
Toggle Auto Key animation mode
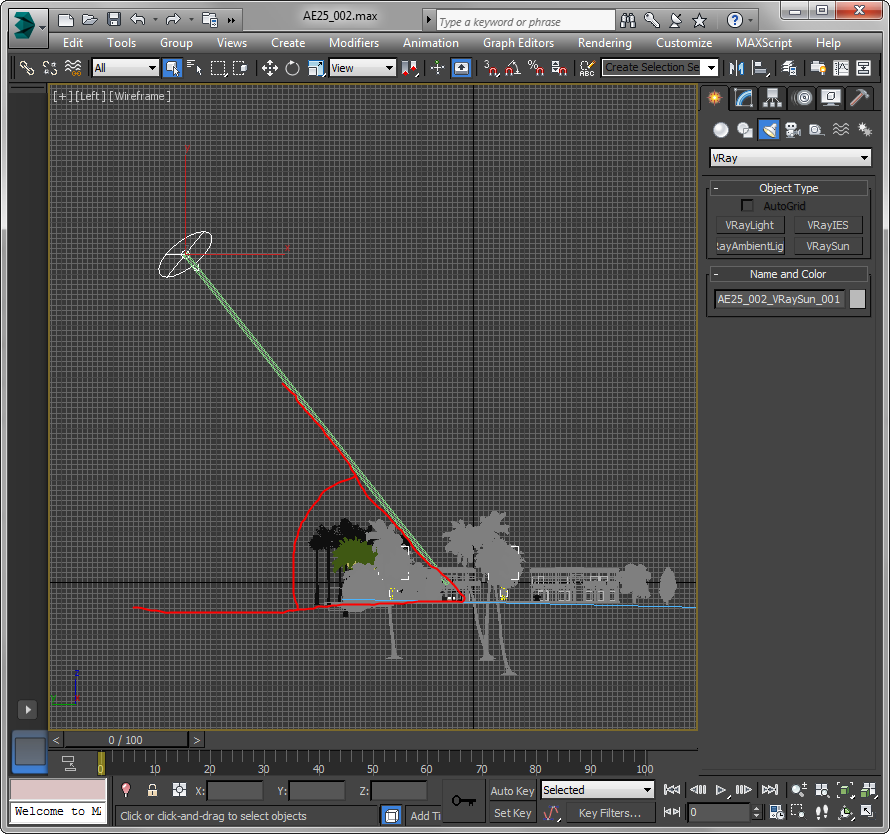point(512,791)
